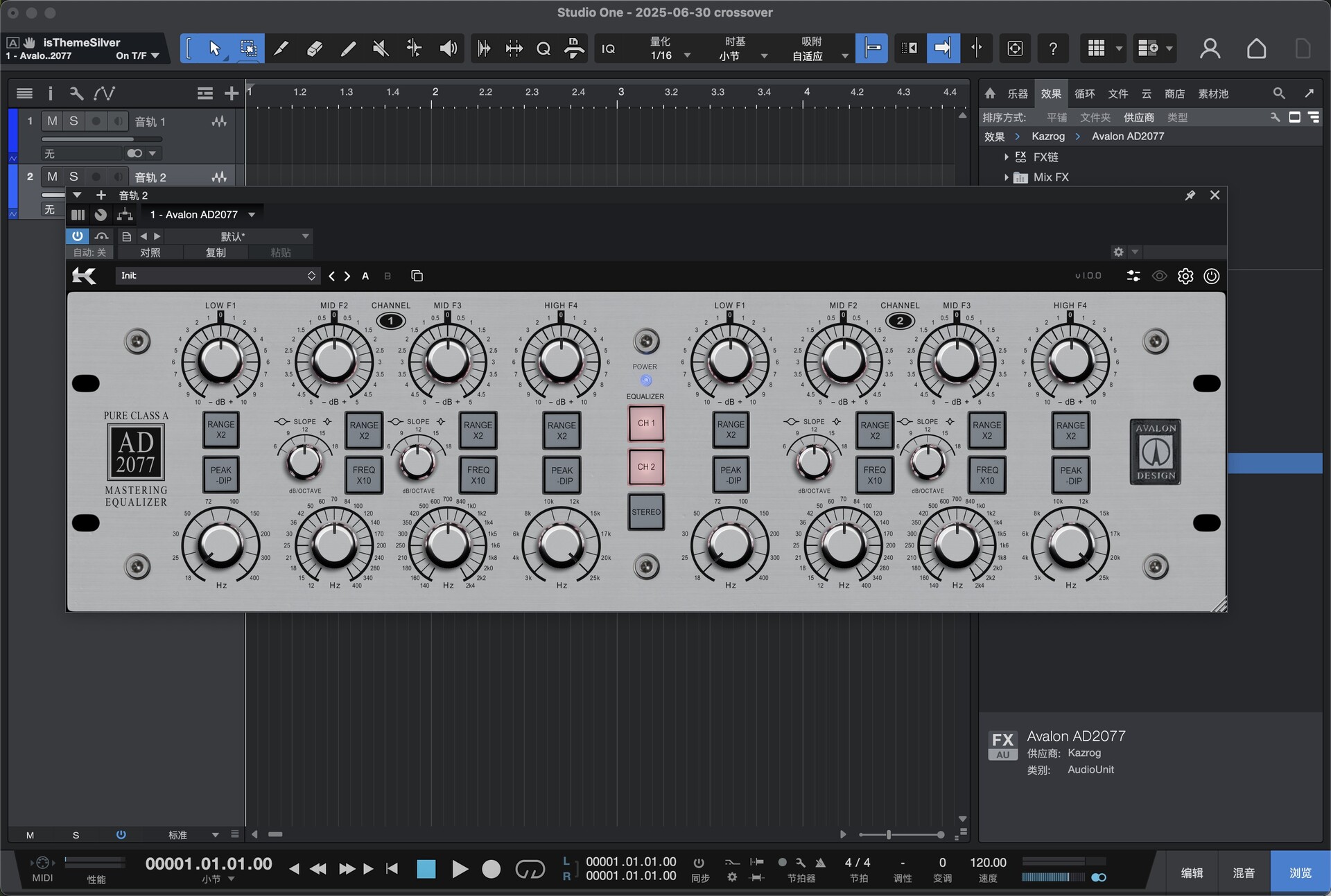The image size is (1331, 896).
Task: Expand the Mix FX folder
Action: pos(1007,177)
